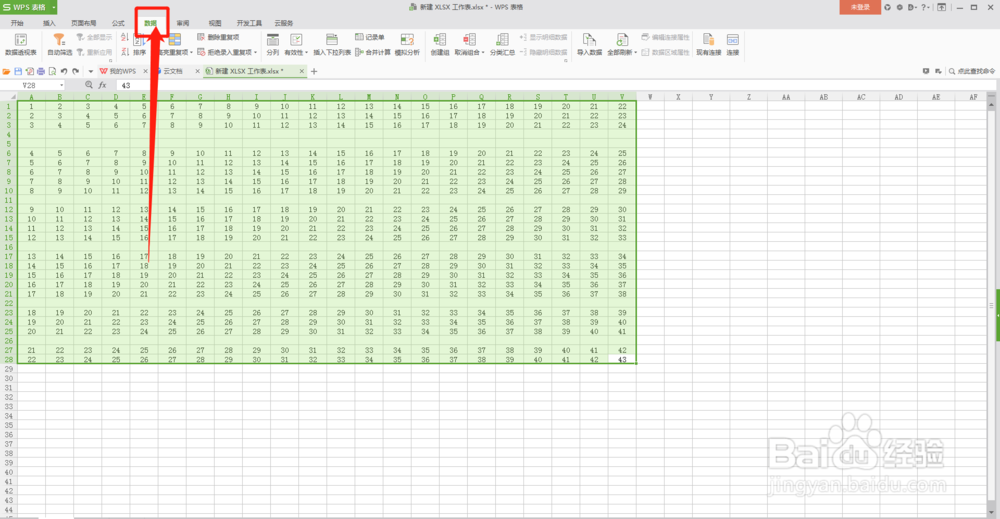Redo the last undone action

click(75, 71)
